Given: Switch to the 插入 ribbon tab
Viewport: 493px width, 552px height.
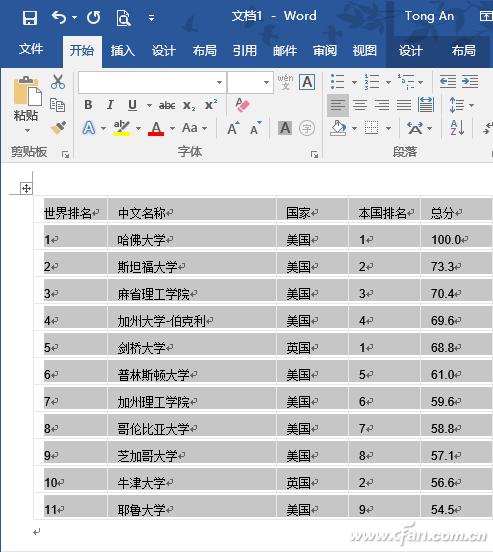Looking at the screenshot, I should 123,50.
